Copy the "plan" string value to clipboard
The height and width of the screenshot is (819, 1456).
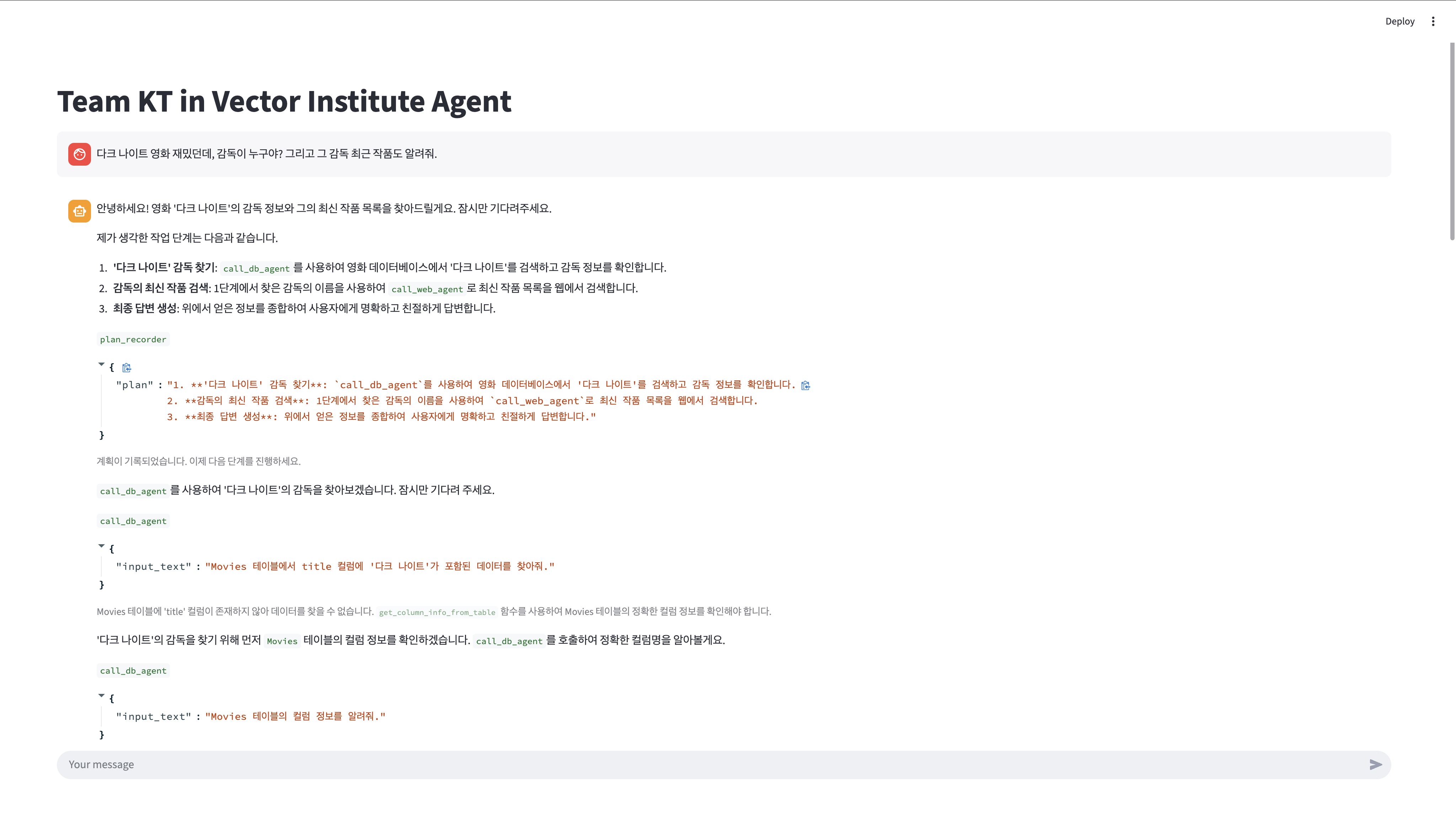coord(805,385)
